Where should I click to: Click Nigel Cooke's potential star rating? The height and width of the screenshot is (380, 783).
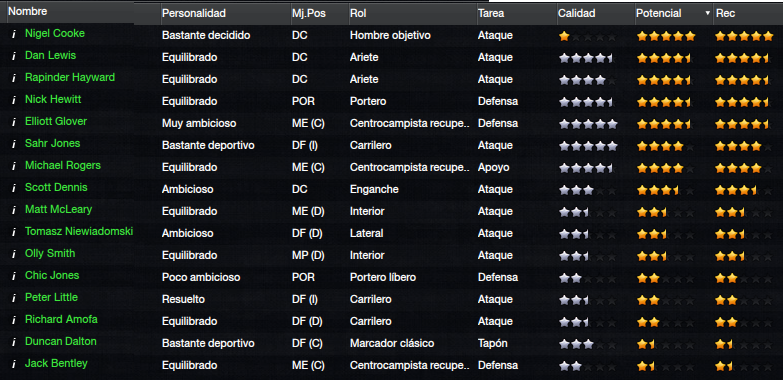(x=666, y=36)
